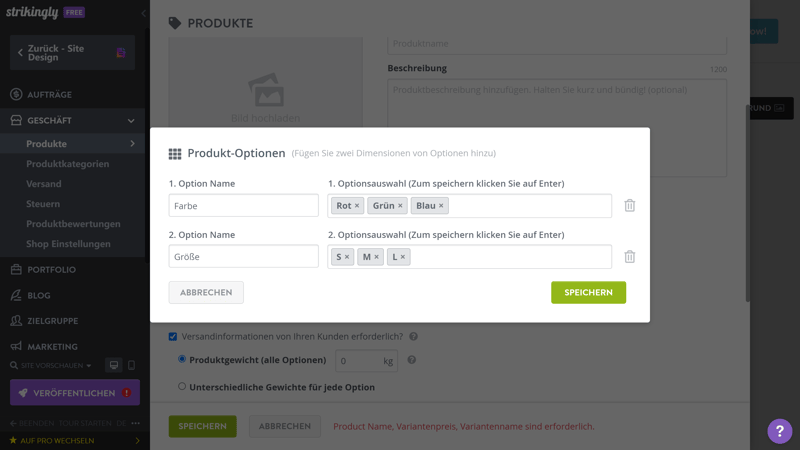Click the Farbe option name field

(243, 205)
